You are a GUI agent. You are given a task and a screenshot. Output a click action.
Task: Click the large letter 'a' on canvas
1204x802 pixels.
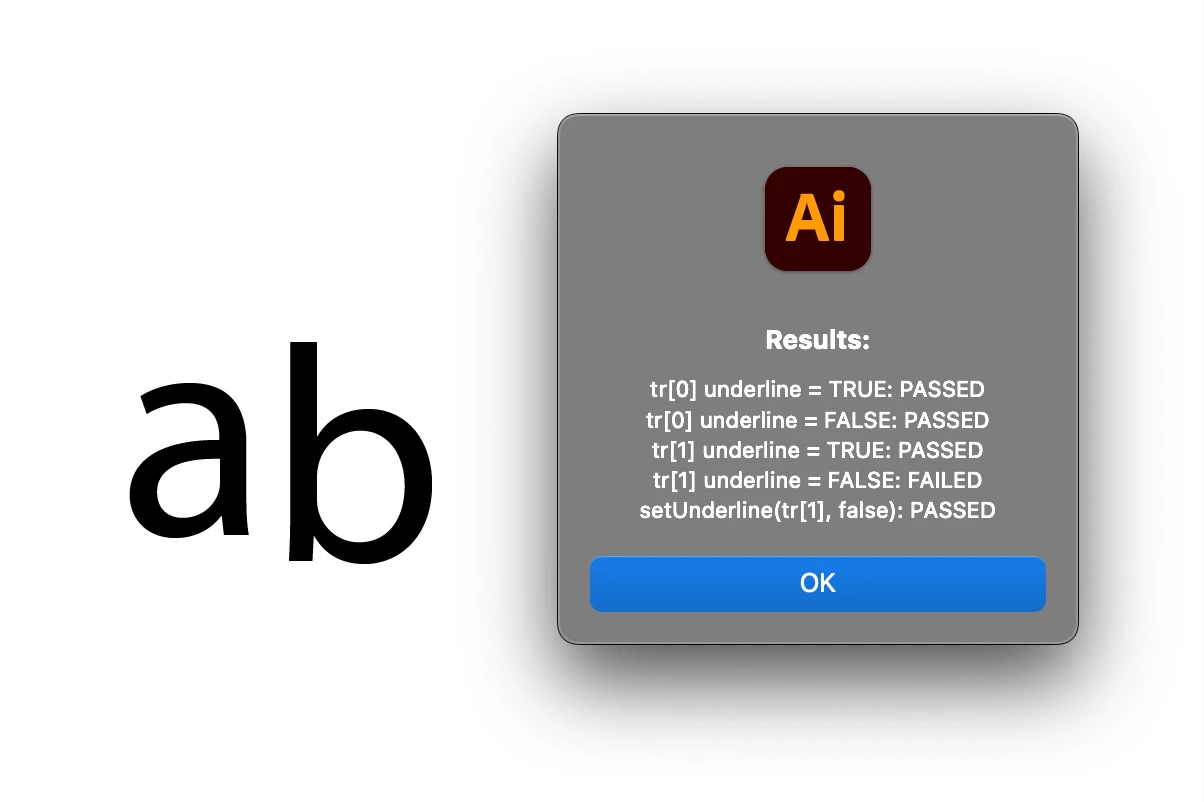click(x=190, y=460)
